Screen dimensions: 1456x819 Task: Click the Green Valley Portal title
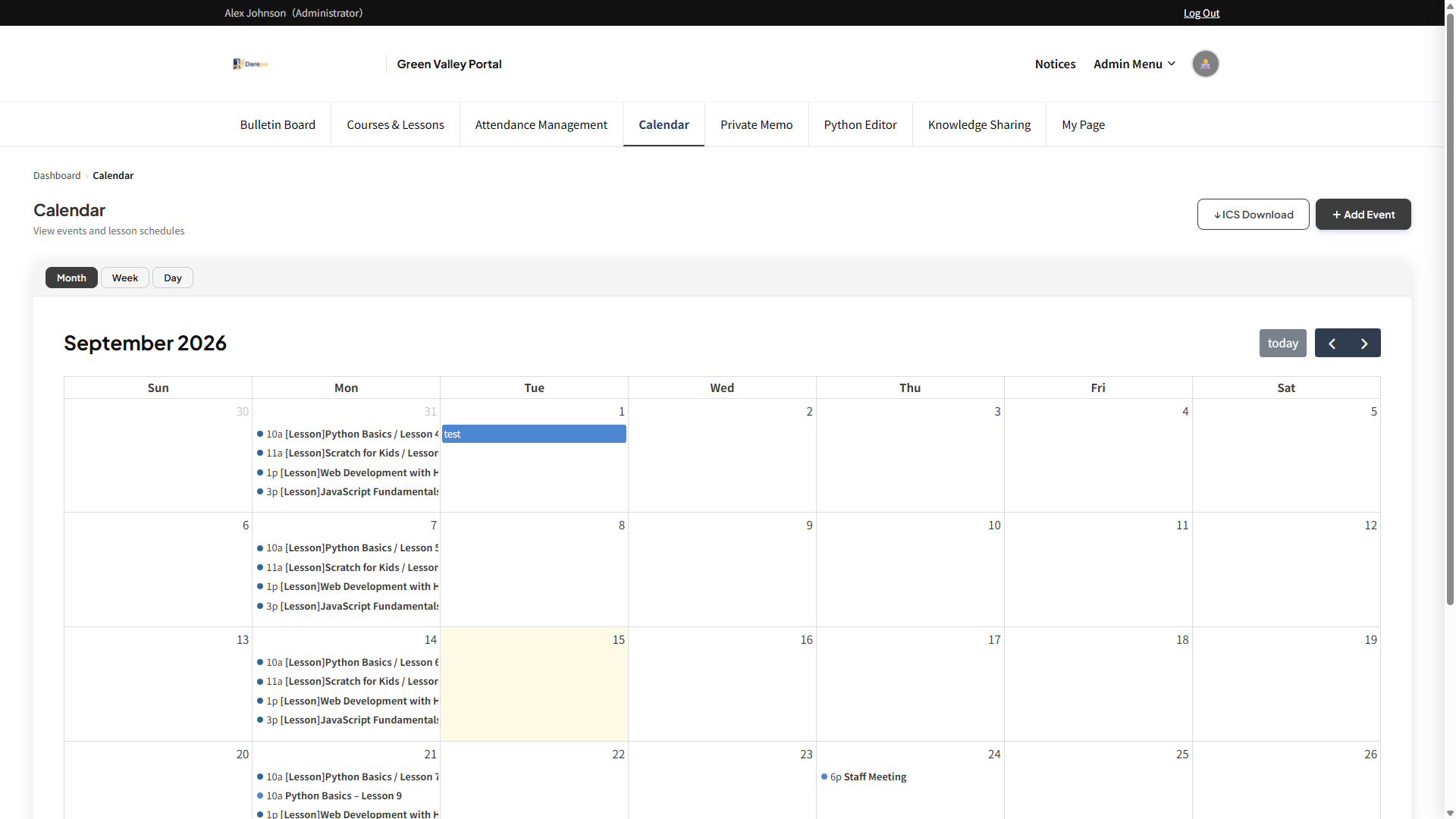pos(449,64)
